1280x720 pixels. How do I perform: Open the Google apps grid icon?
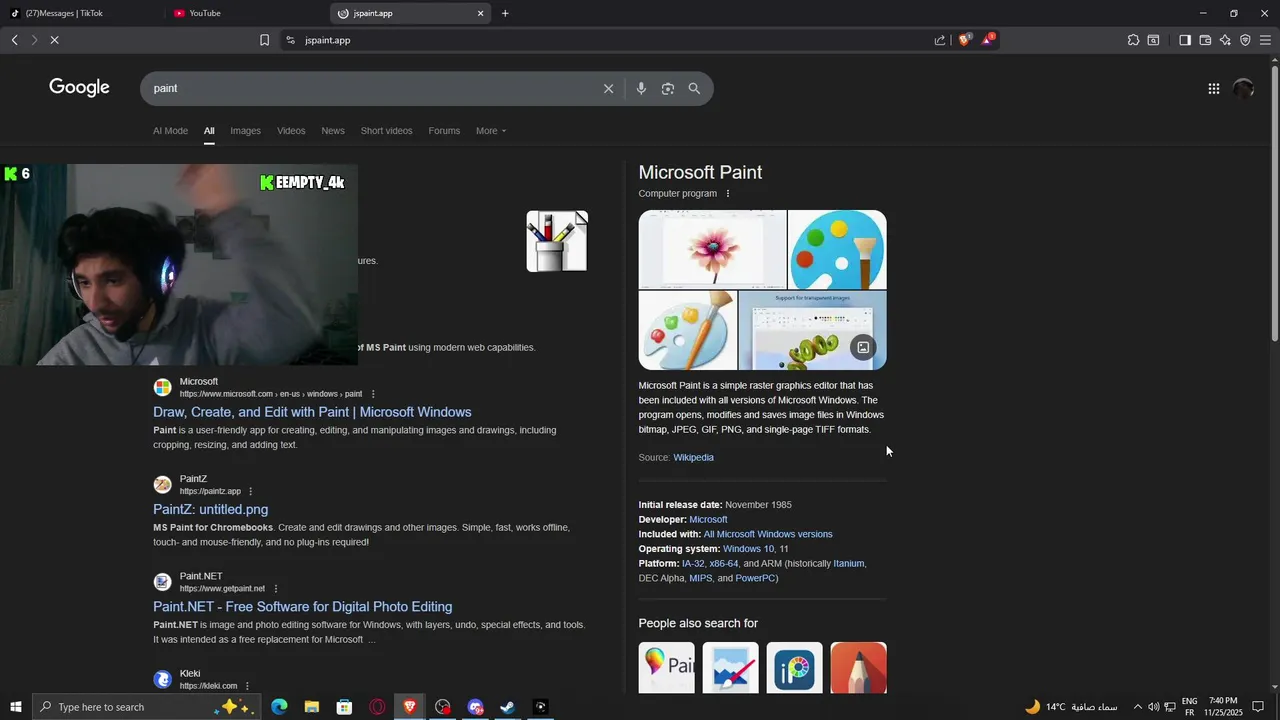point(1213,89)
